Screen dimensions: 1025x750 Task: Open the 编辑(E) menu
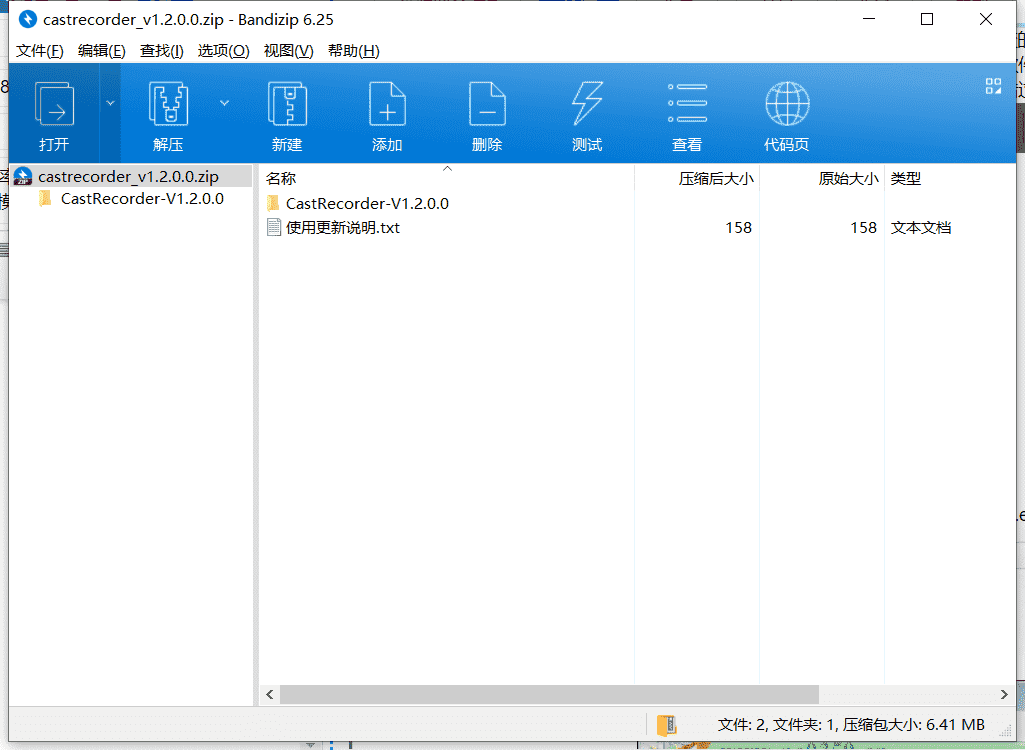click(x=101, y=51)
